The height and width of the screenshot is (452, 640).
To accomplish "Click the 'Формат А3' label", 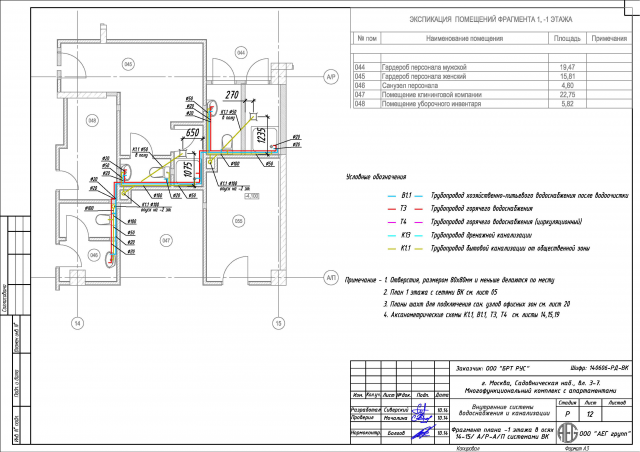I will pos(577,448).
